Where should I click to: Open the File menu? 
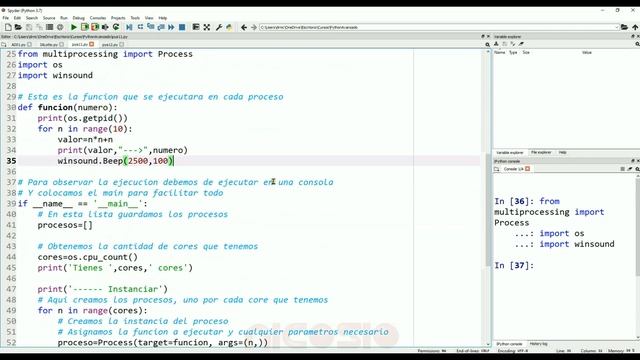tap(5, 18)
